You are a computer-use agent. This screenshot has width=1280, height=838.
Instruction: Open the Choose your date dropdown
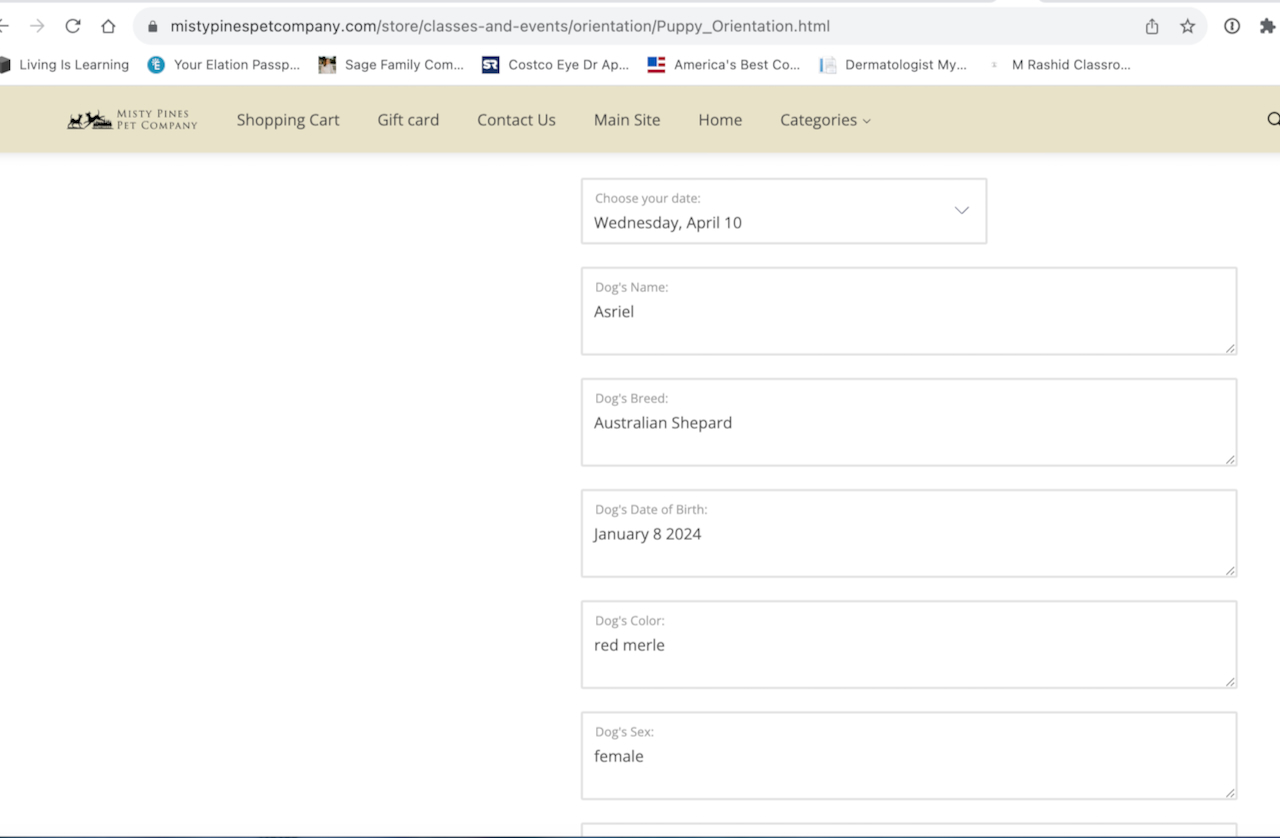click(x=783, y=211)
